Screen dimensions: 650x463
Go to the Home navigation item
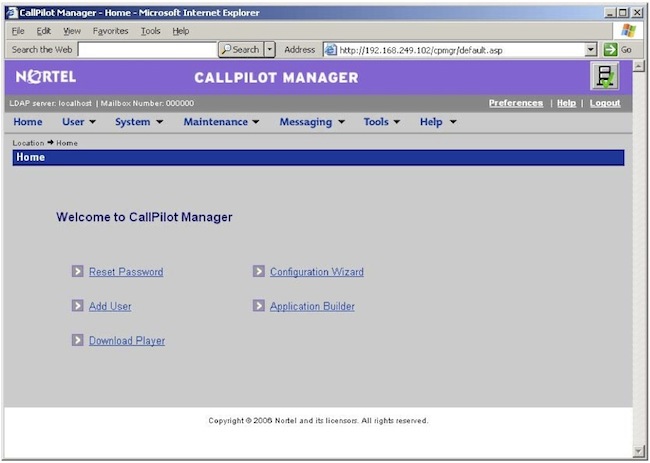[28, 122]
